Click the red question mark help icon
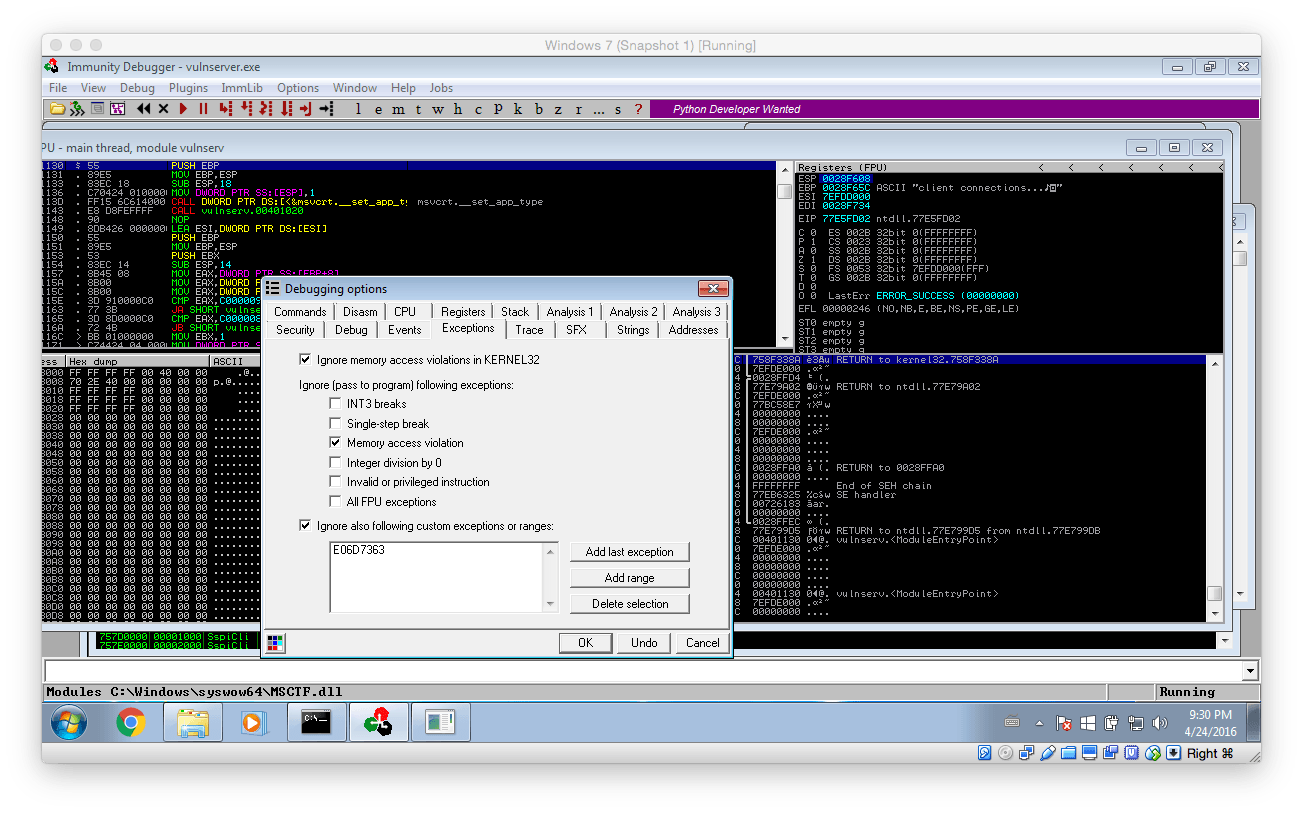 coord(638,109)
